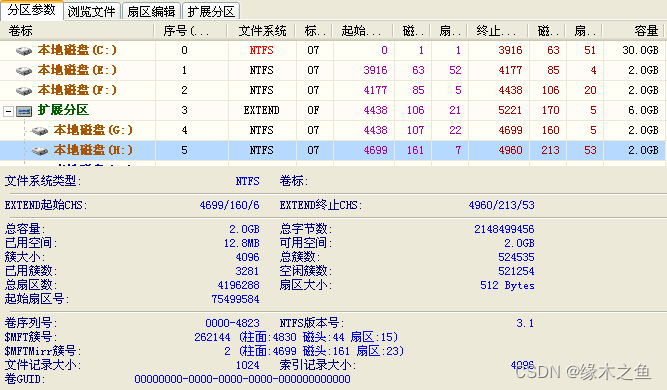
Task: Sort by the 卷标 column header
Action: pyautogui.click(x=77, y=31)
